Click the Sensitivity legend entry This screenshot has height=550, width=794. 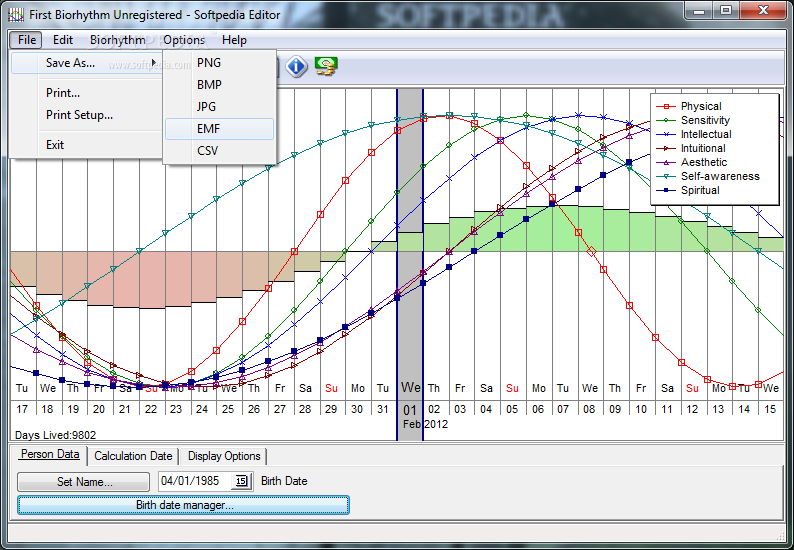point(693,121)
